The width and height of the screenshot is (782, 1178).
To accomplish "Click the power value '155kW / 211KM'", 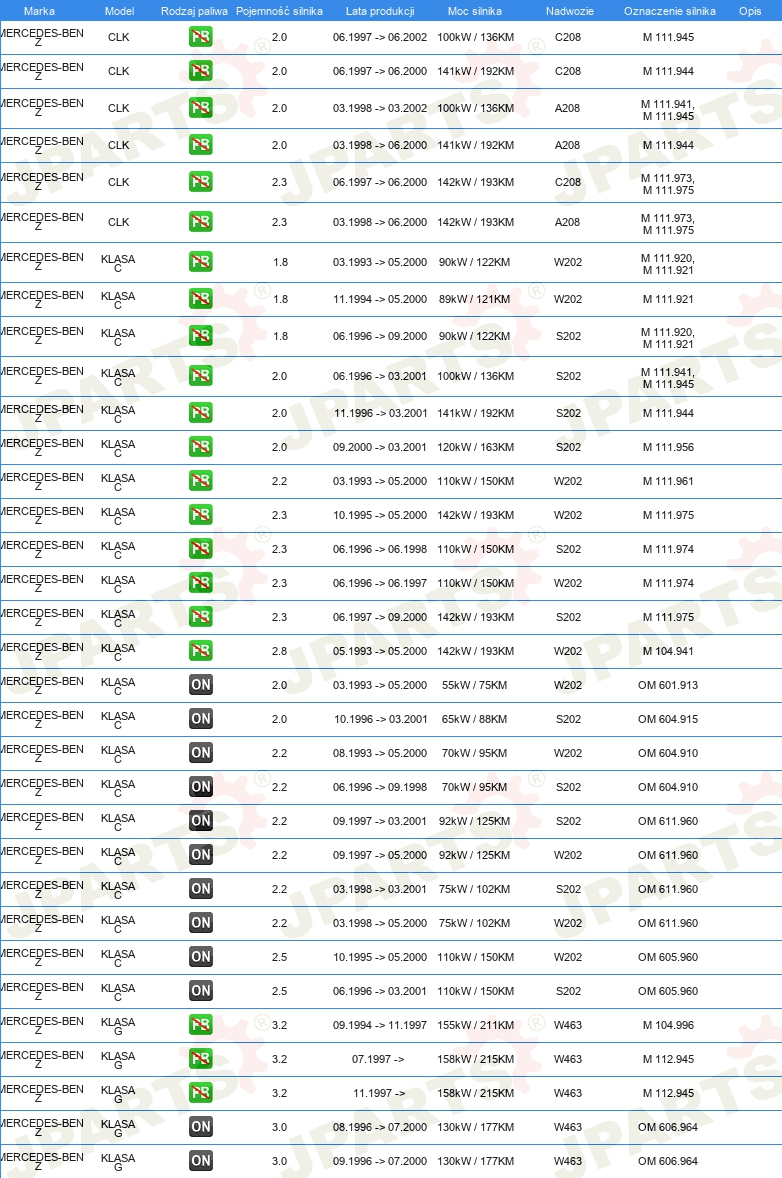I will click(x=476, y=1025).
